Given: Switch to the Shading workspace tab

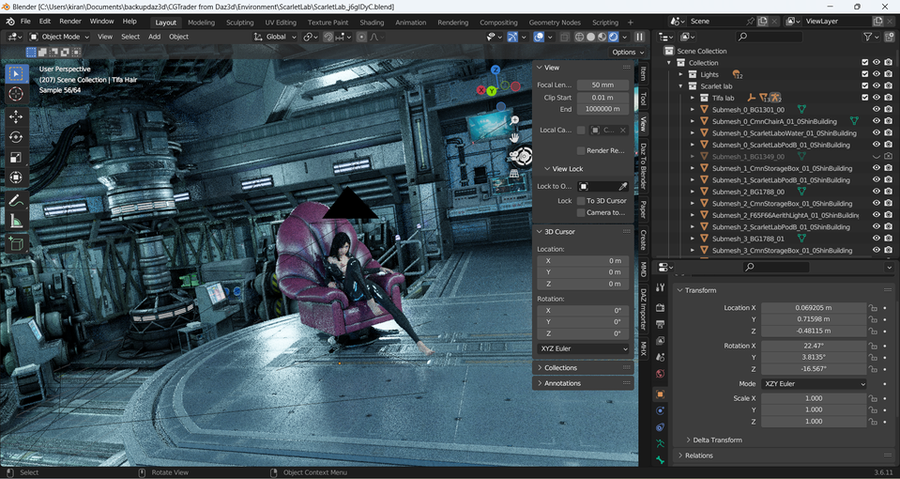Looking at the screenshot, I should click(x=371, y=21).
